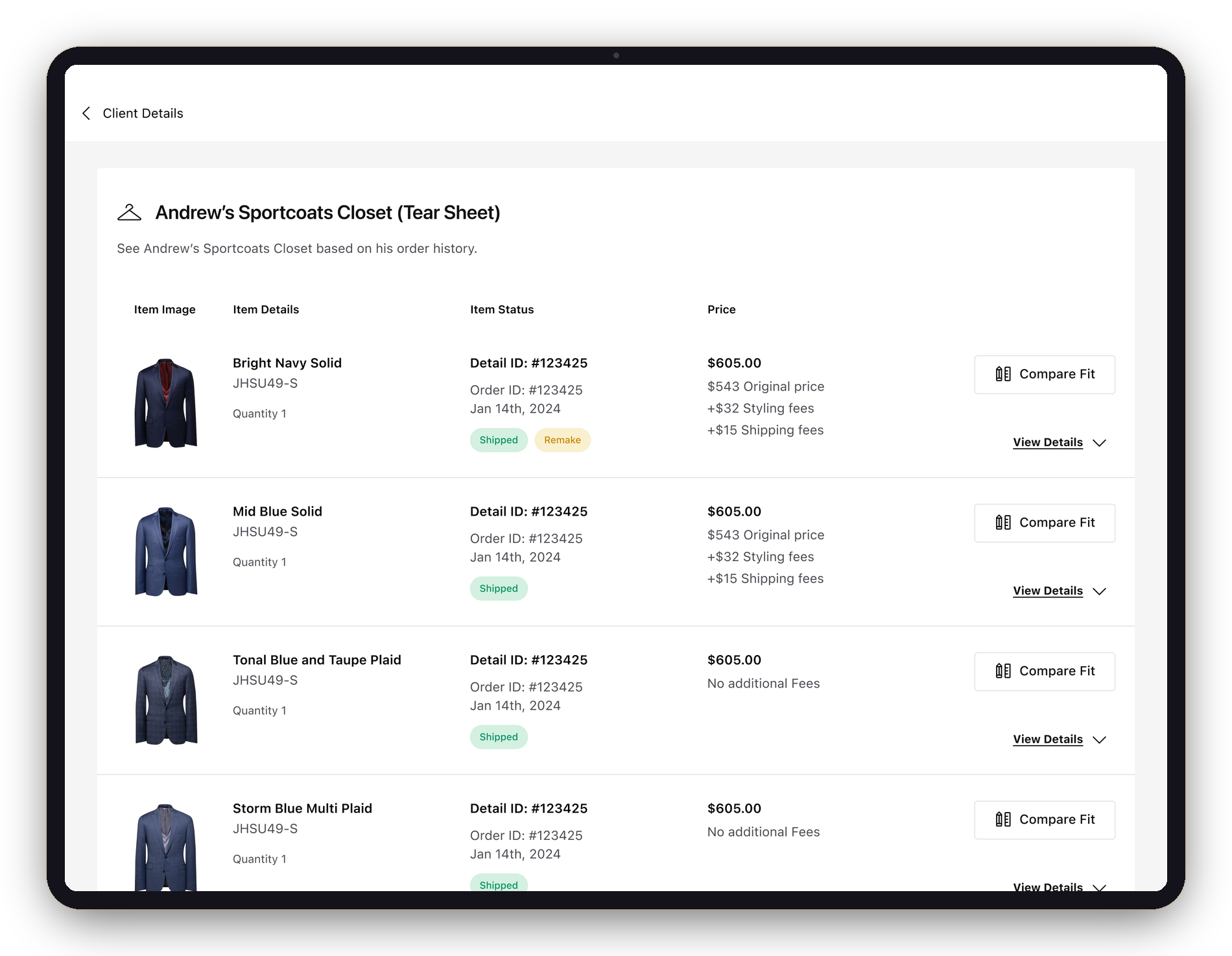Open the Tonal Blue and Taupe Plaid image

[165, 700]
